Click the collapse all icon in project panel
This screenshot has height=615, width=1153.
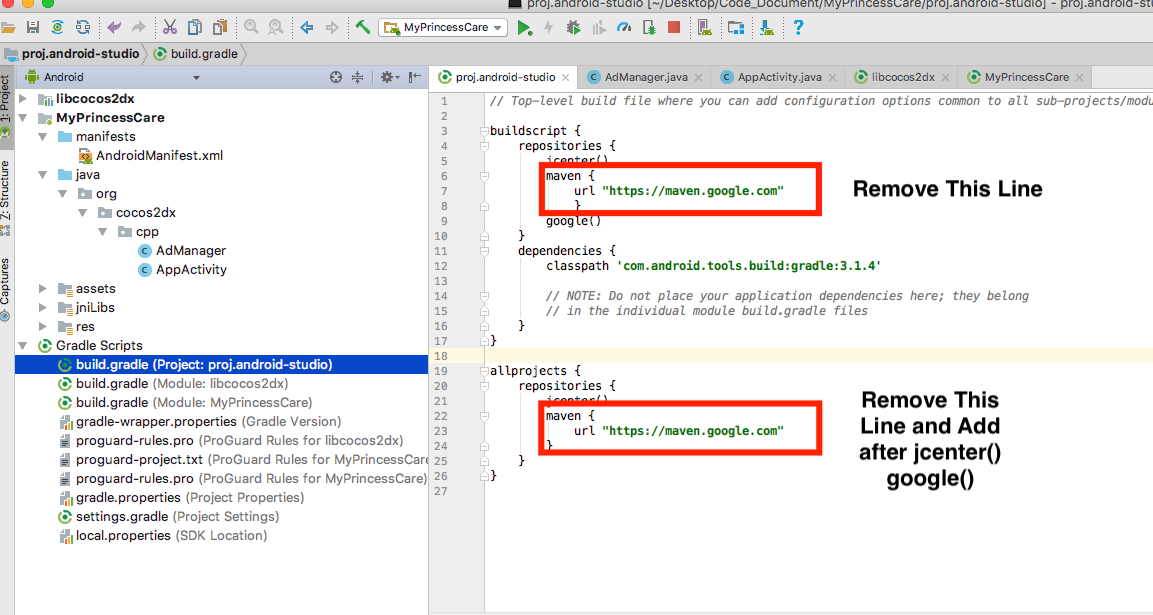(x=358, y=77)
